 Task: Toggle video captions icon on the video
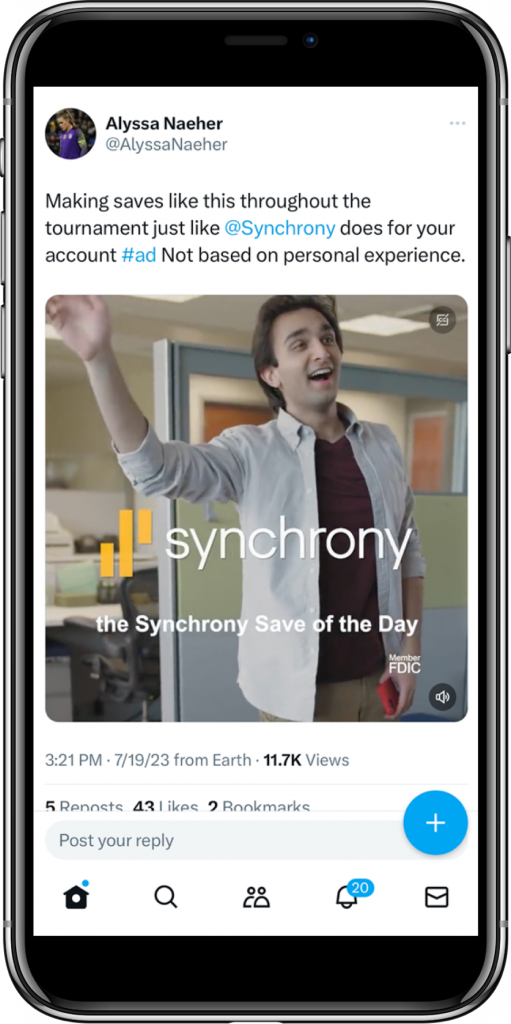[442, 320]
